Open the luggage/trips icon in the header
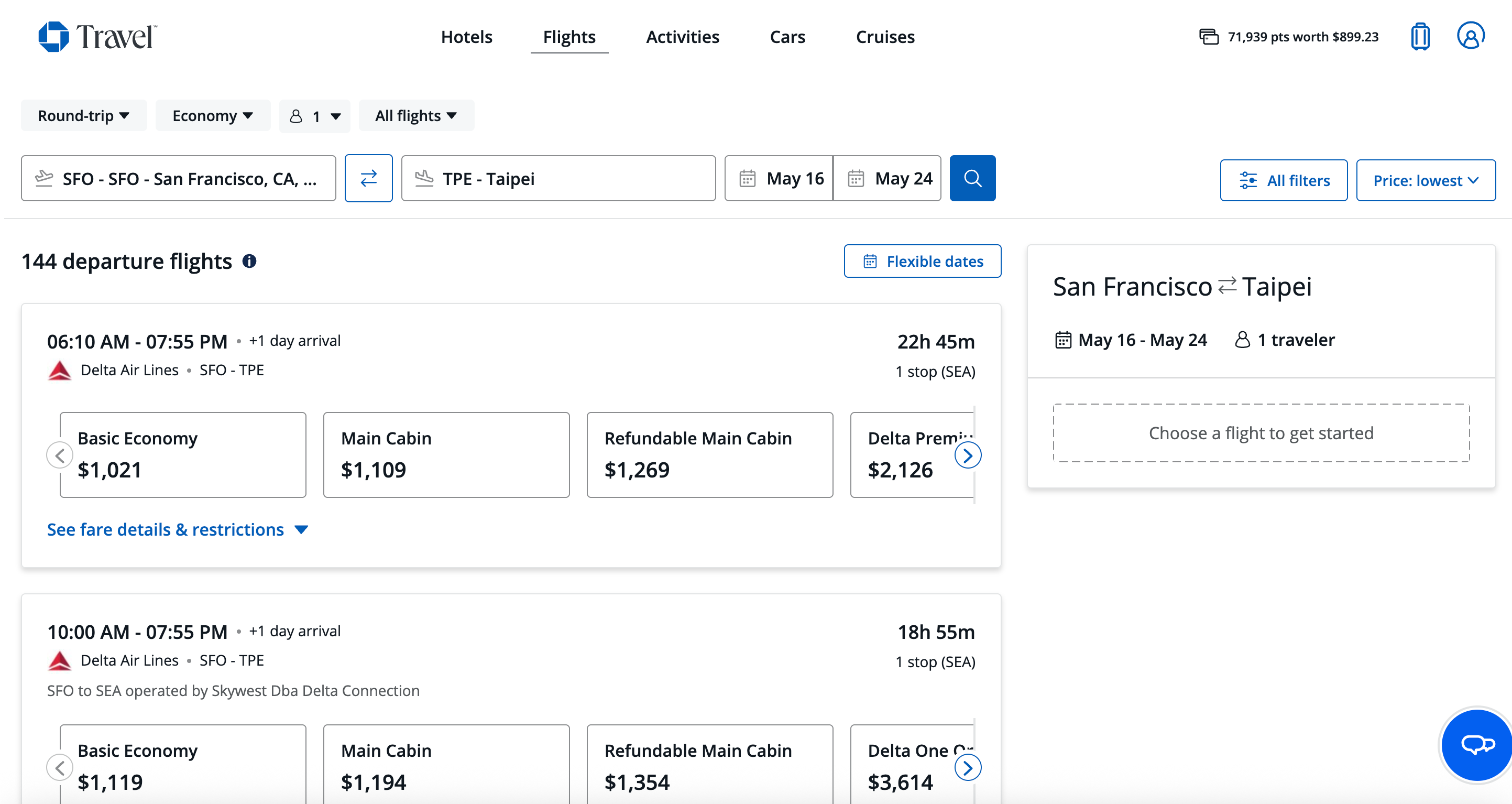Viewport: 1512px width, 804px height. (1420, 36)
